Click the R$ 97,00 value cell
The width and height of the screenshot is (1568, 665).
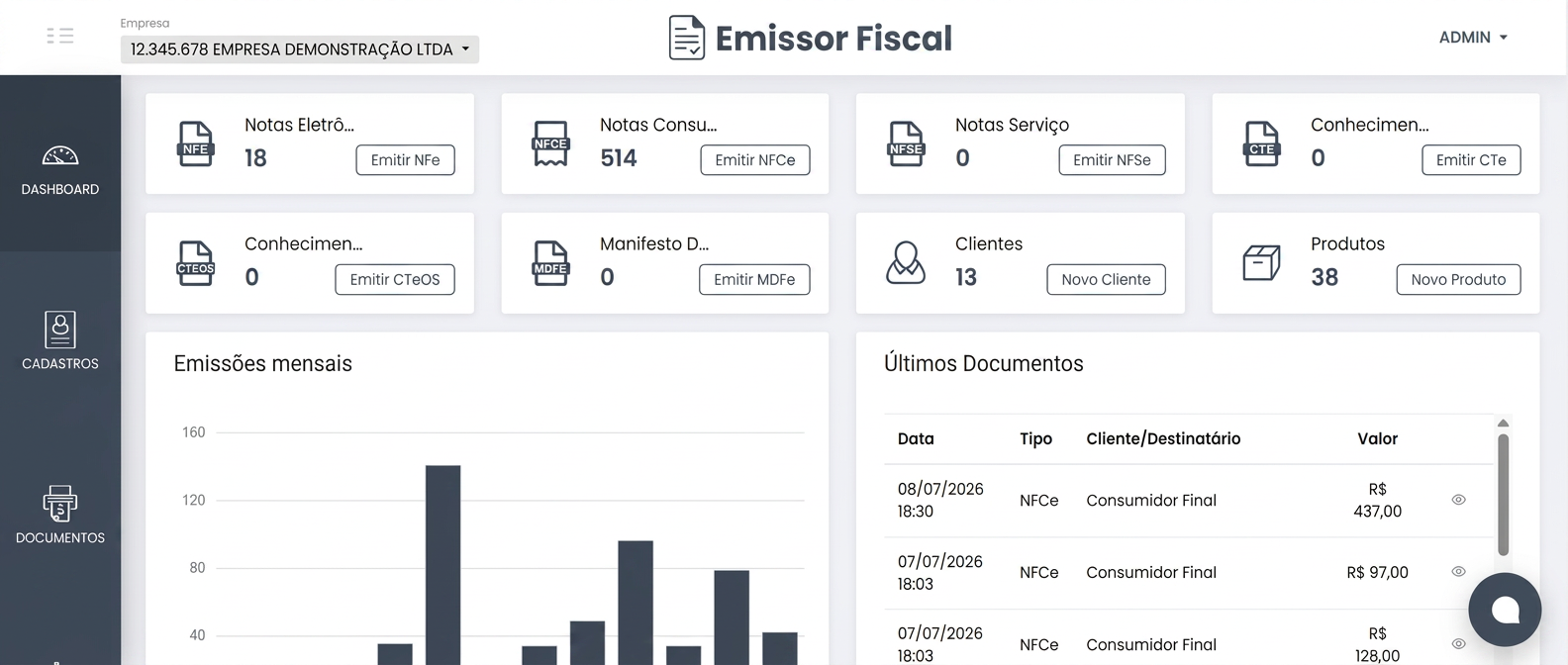[1377, 573]
